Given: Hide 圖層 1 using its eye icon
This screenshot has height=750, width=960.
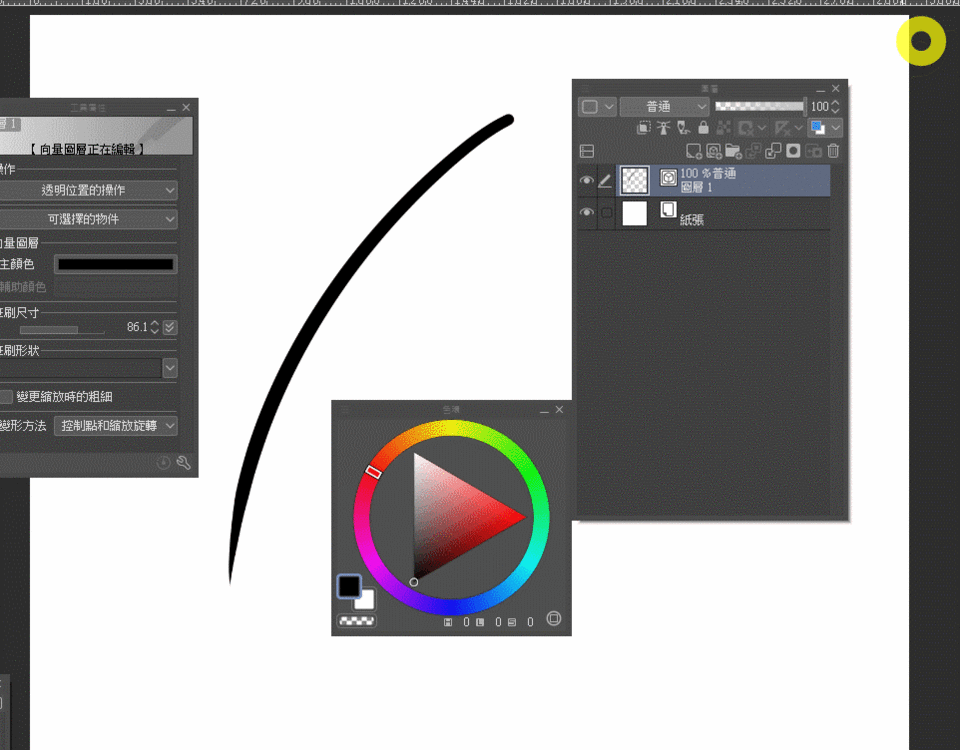Looking at the screenshot, I should (x=587, y=181).
